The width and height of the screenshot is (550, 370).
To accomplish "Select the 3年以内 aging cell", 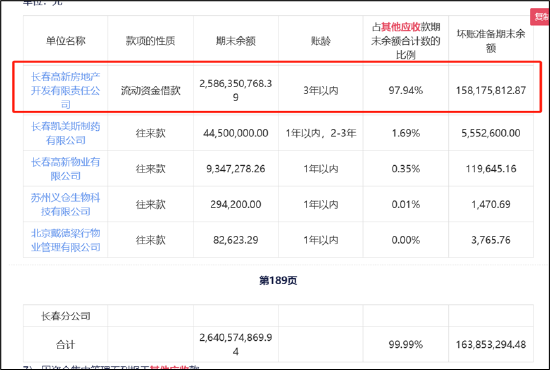I will click(x=321, y=90).
